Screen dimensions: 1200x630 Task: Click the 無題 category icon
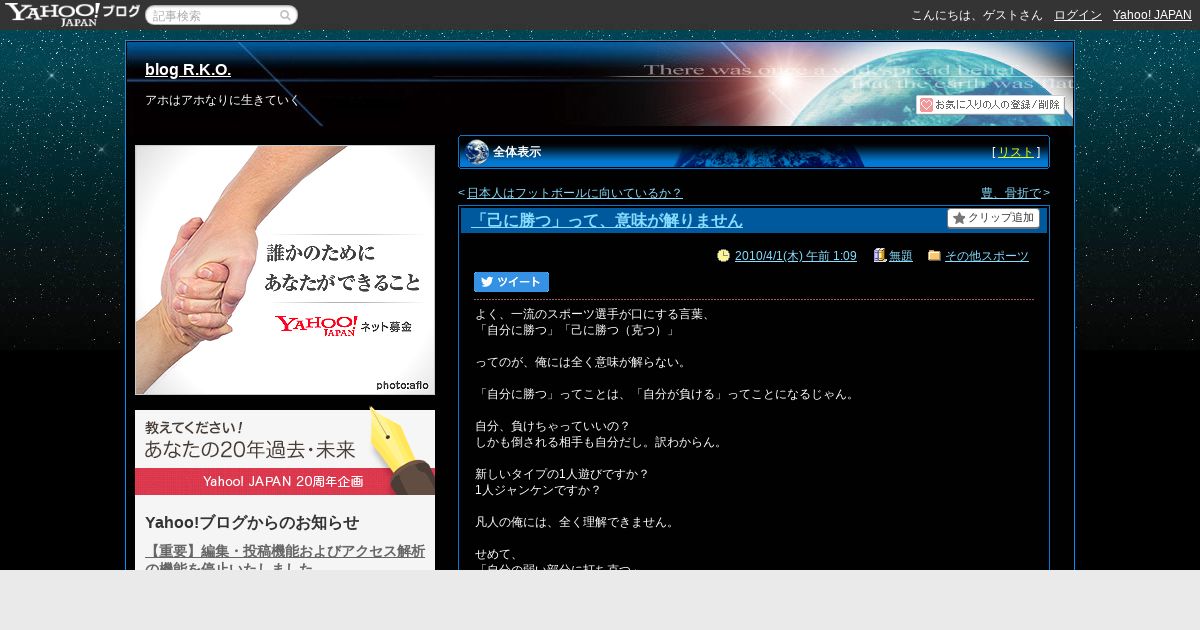880,256
